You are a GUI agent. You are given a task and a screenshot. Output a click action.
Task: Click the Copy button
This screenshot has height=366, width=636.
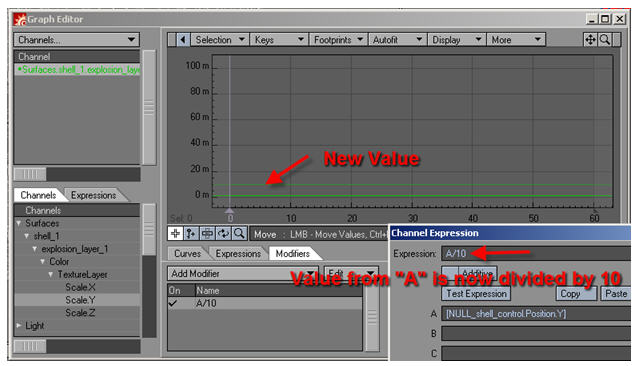570,293
